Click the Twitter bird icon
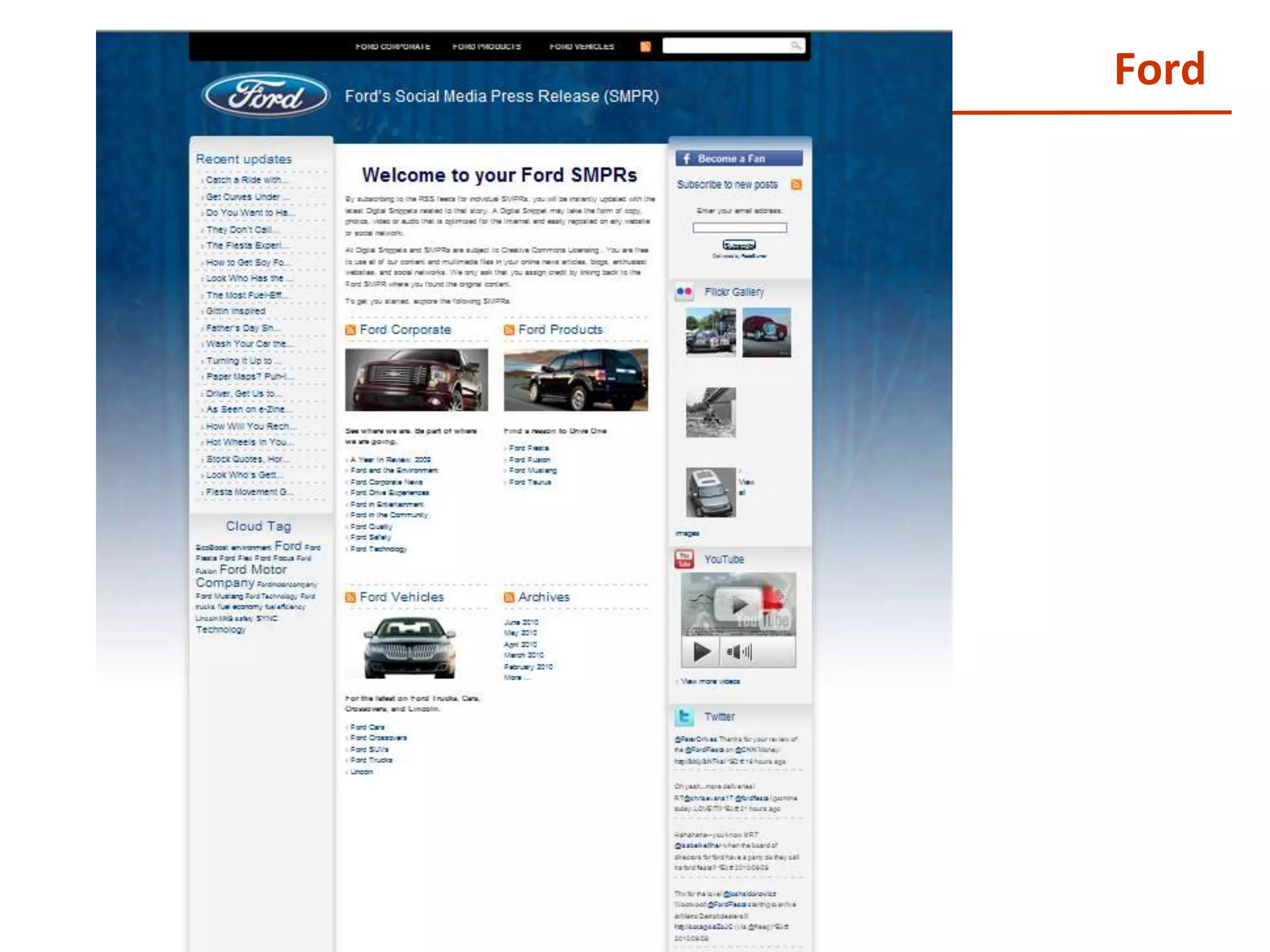1270x952 pixels. [684, 716]
